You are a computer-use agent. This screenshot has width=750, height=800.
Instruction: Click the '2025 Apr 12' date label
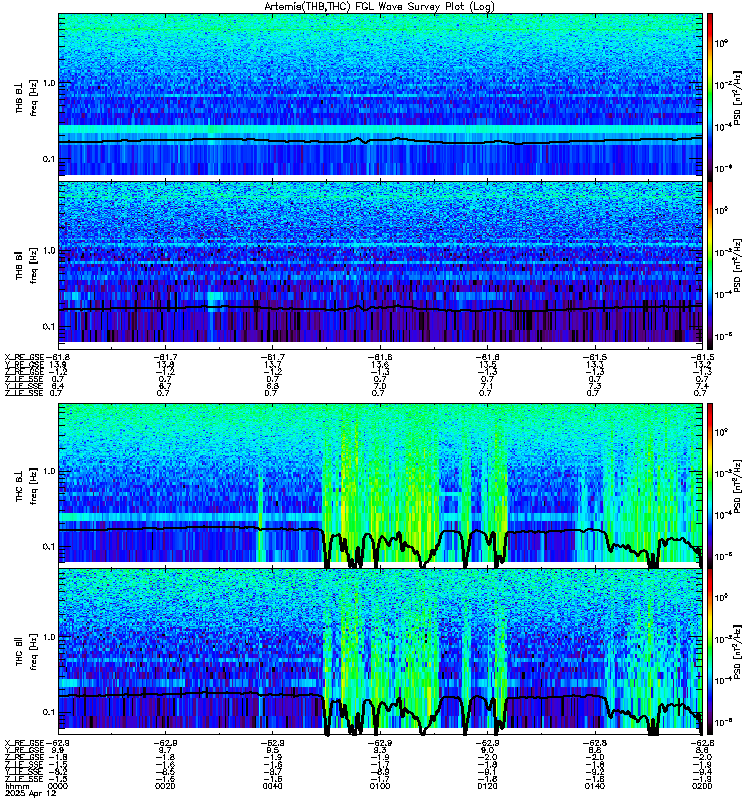coord(31,794)
